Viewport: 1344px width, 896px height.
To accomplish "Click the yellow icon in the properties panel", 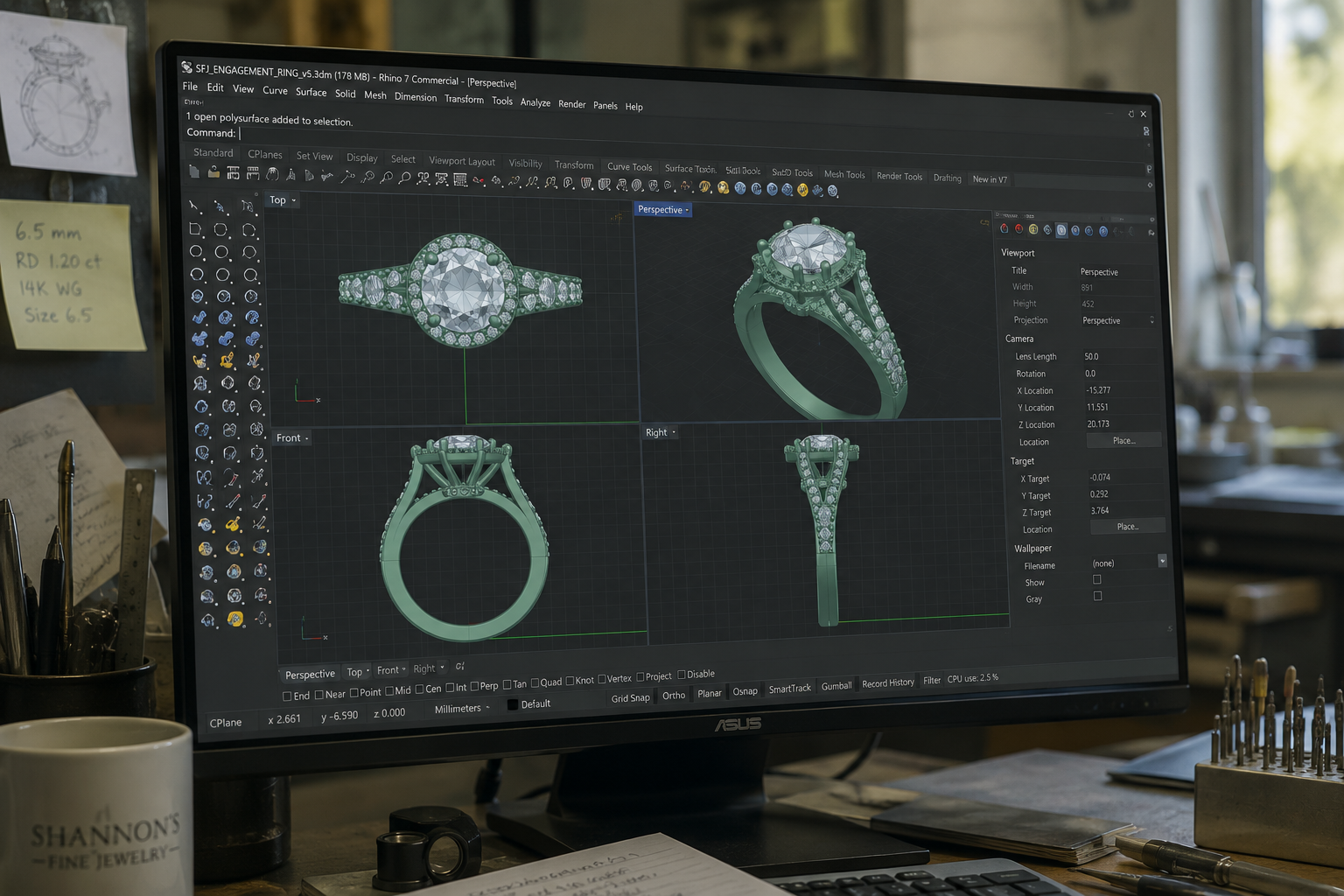I will click(1033, 229).
